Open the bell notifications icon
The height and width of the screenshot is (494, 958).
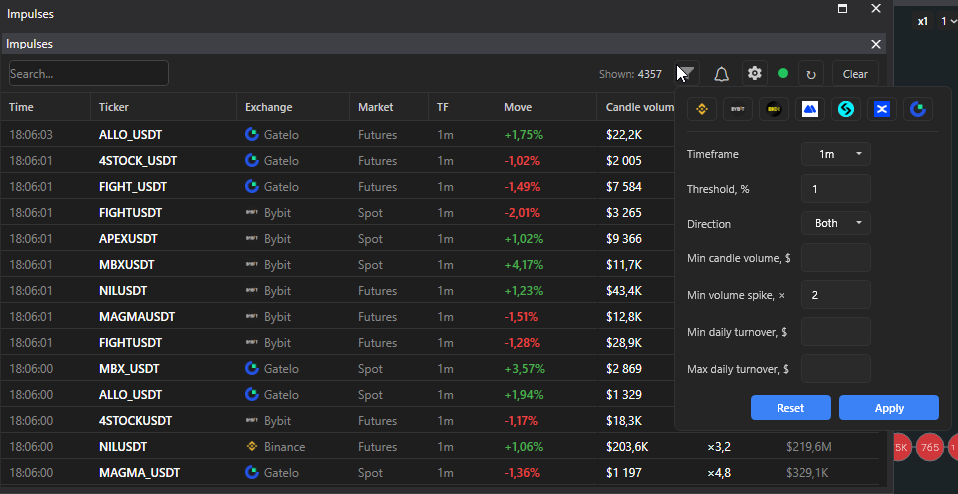click(722, 74)
